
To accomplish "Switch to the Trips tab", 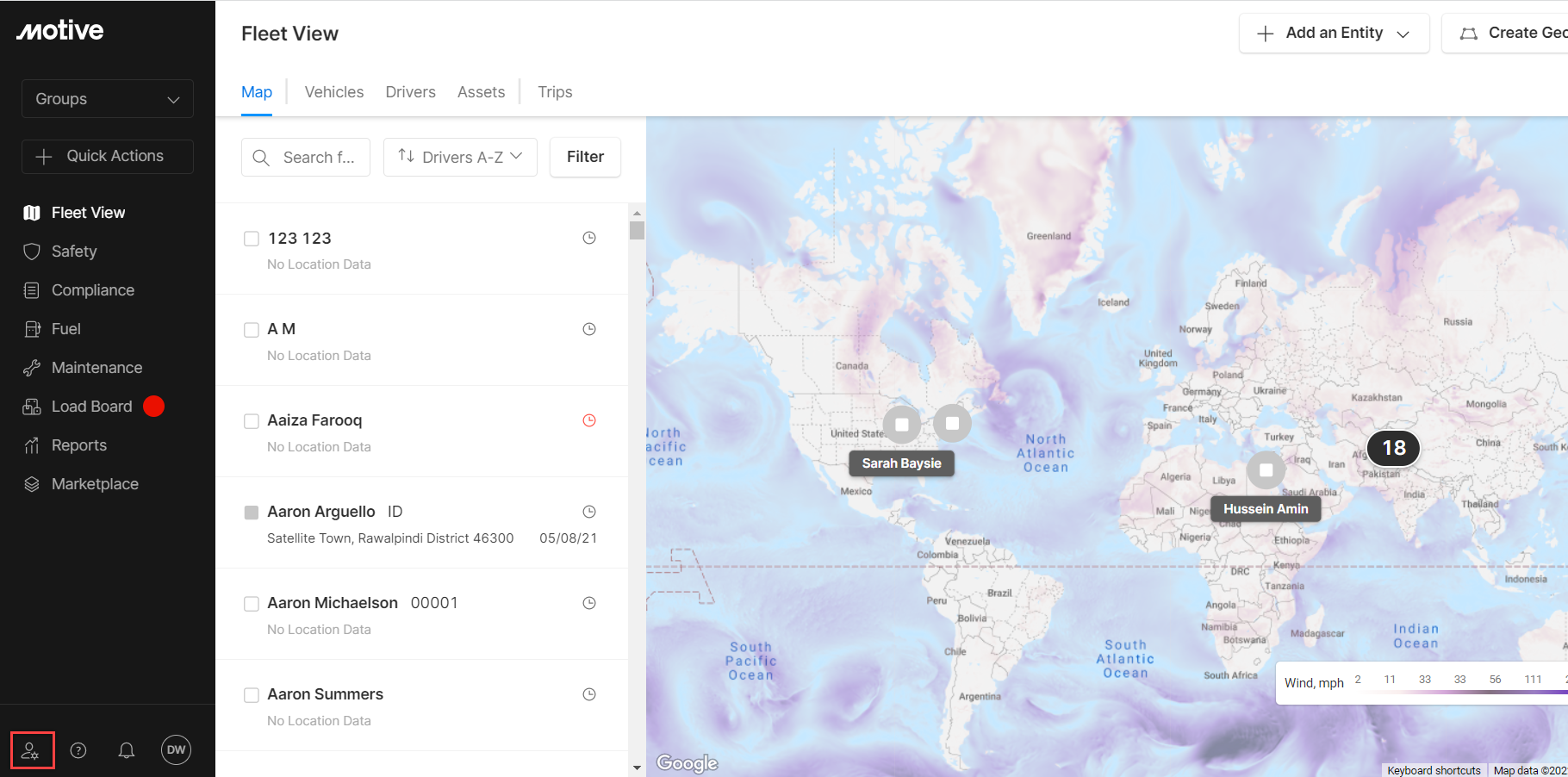I will pyautogui.click(x=555, y=92).
